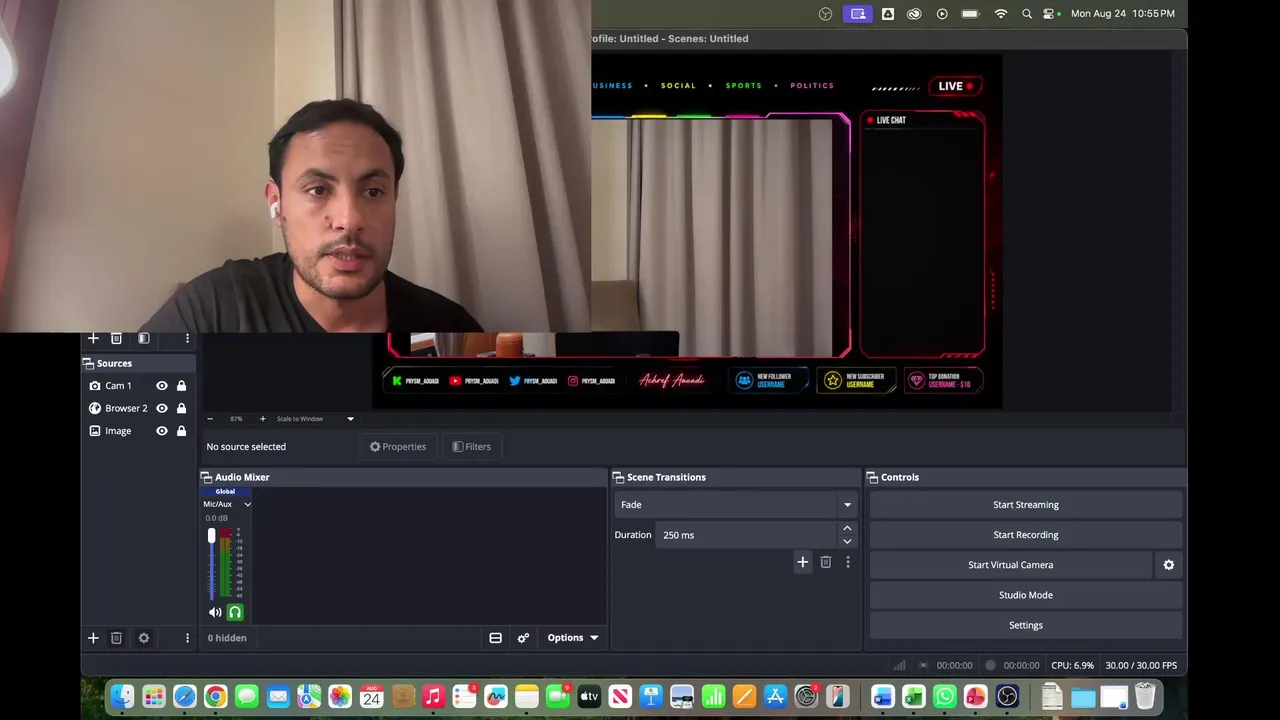Add a source with the bottom plus icon
The width and height of the screenshot is (1280, 720).
[93, 638]
